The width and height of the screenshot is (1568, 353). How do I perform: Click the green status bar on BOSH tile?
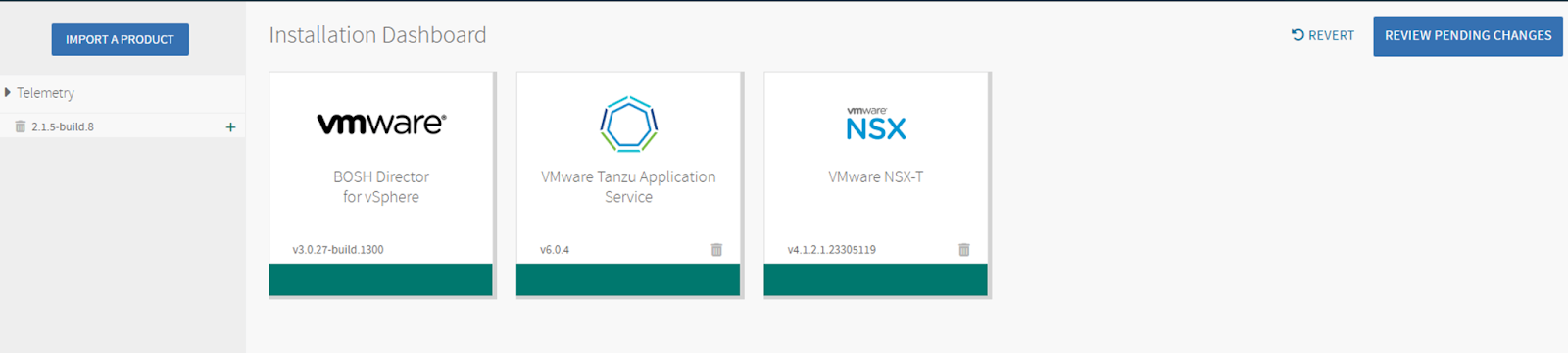[381, 279]
